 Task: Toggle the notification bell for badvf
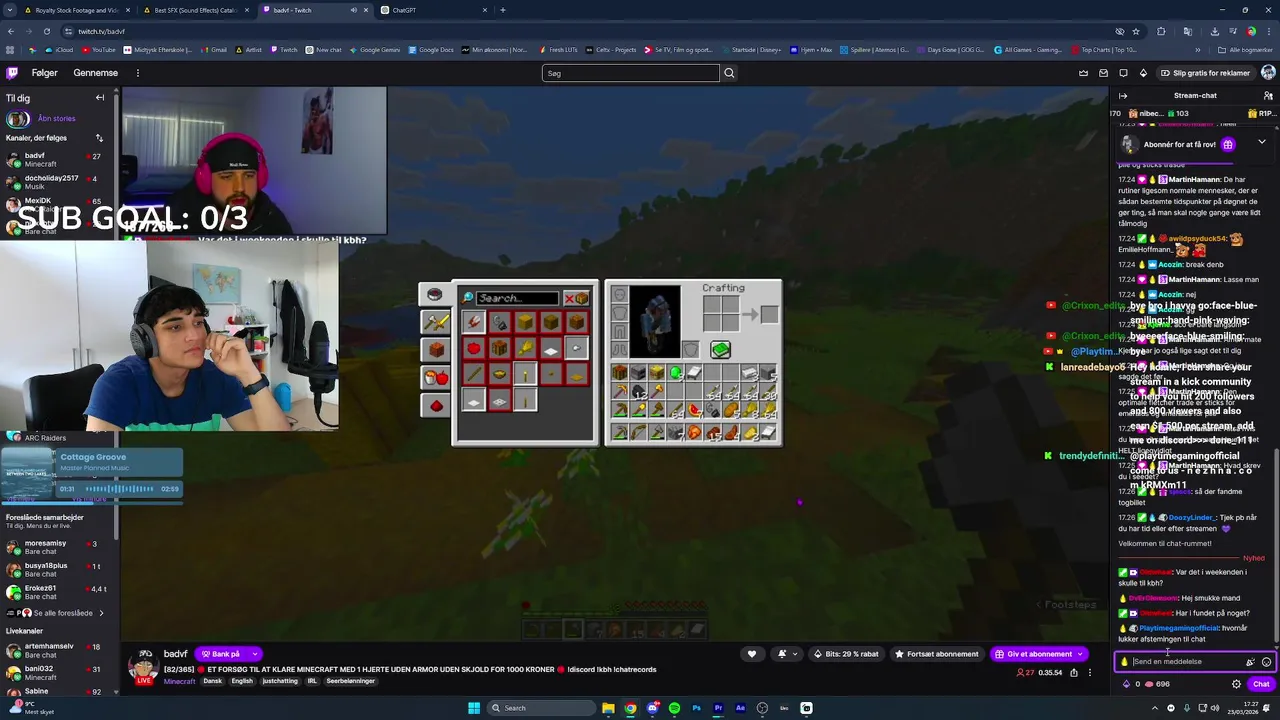(787, 654)
